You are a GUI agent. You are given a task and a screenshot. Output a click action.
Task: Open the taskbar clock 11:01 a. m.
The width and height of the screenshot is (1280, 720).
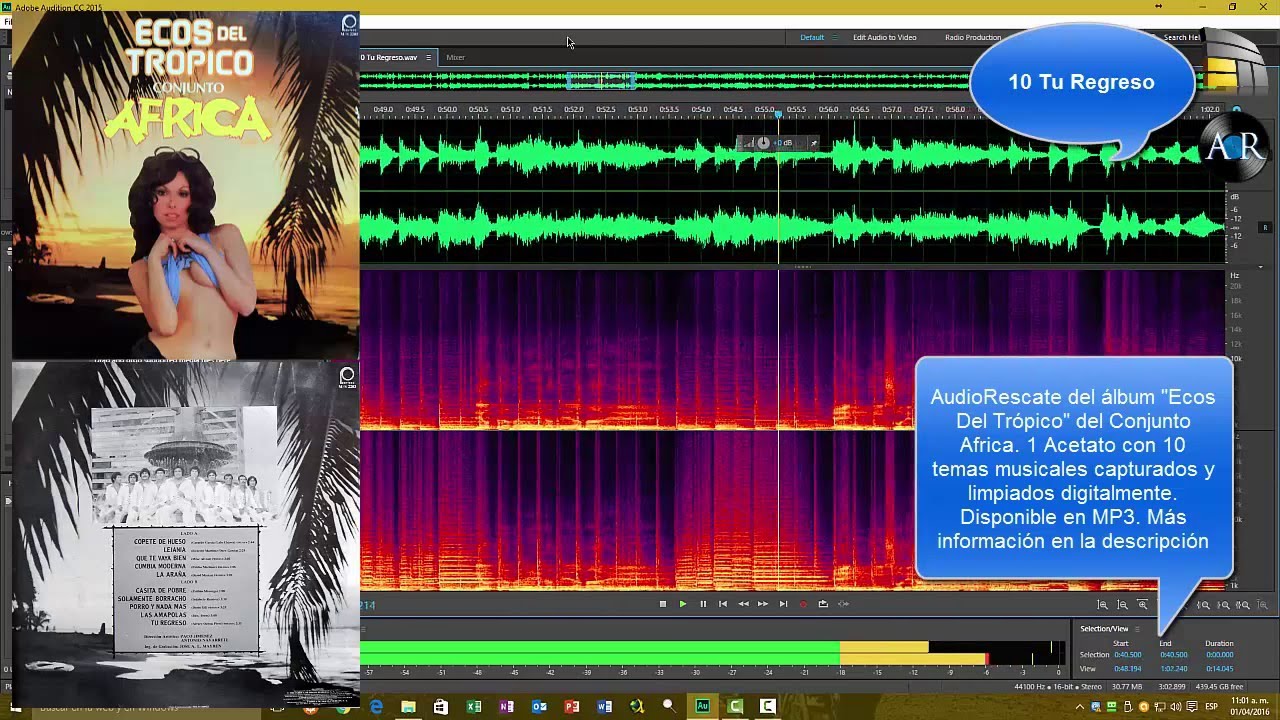[x=1250, y=707]
